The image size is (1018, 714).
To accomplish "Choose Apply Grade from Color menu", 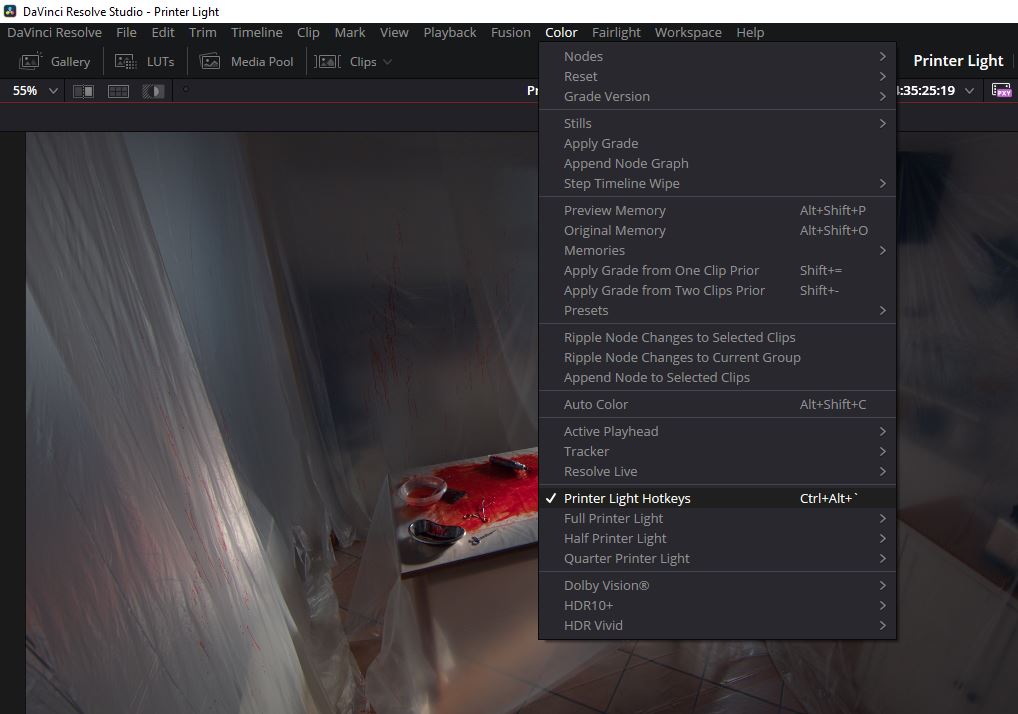I will tap(717, 143).
